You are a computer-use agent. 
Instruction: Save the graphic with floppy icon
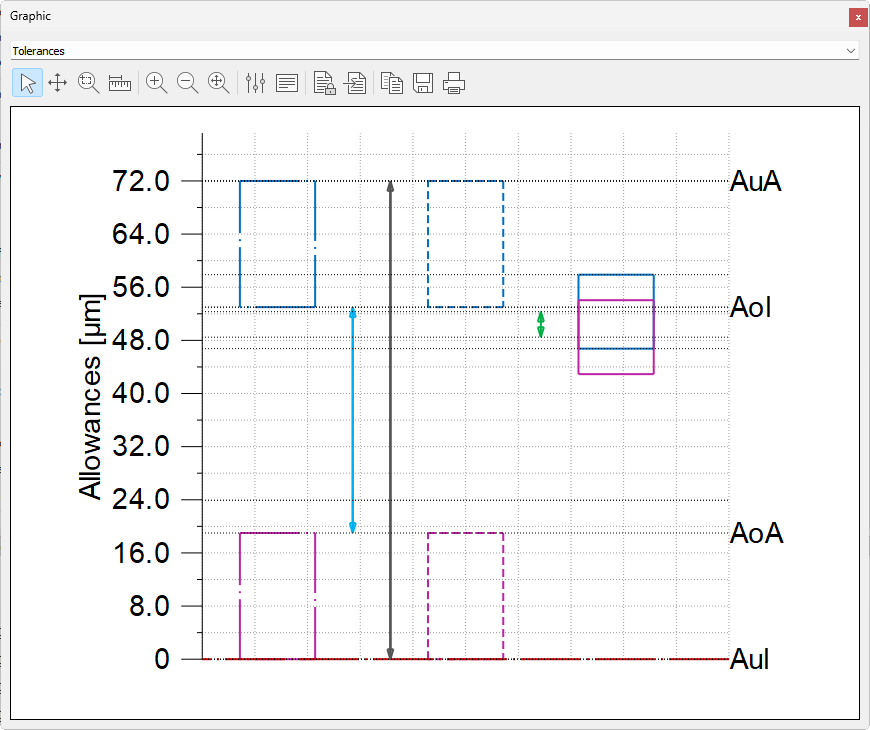point(423,83)
